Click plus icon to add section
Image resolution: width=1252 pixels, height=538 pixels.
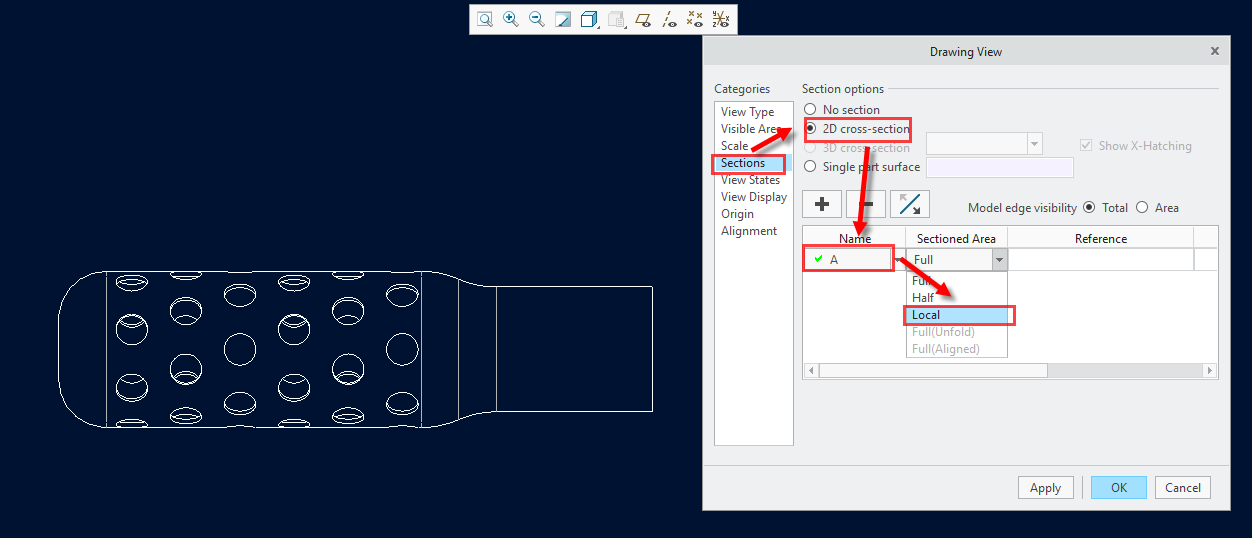pyautogui.click(x=822, y=204)
